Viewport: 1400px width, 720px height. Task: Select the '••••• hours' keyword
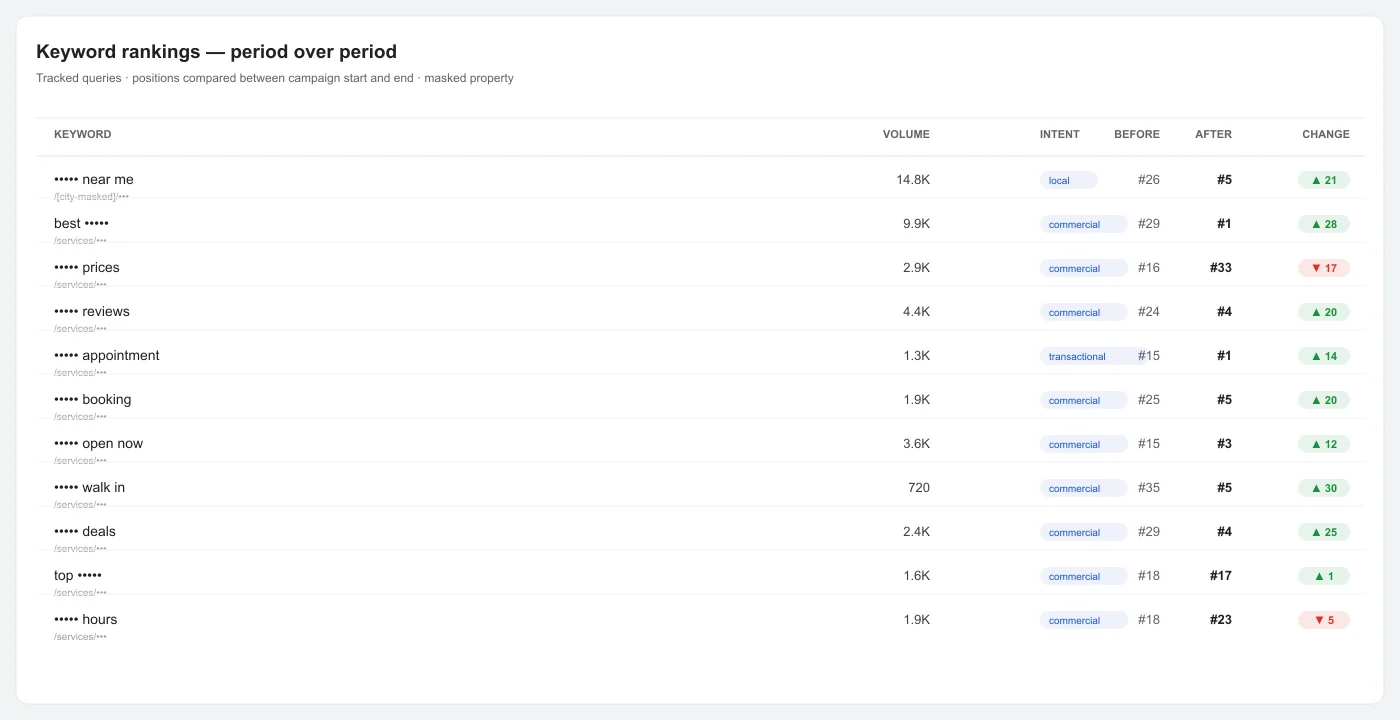(x=86, y=620)
